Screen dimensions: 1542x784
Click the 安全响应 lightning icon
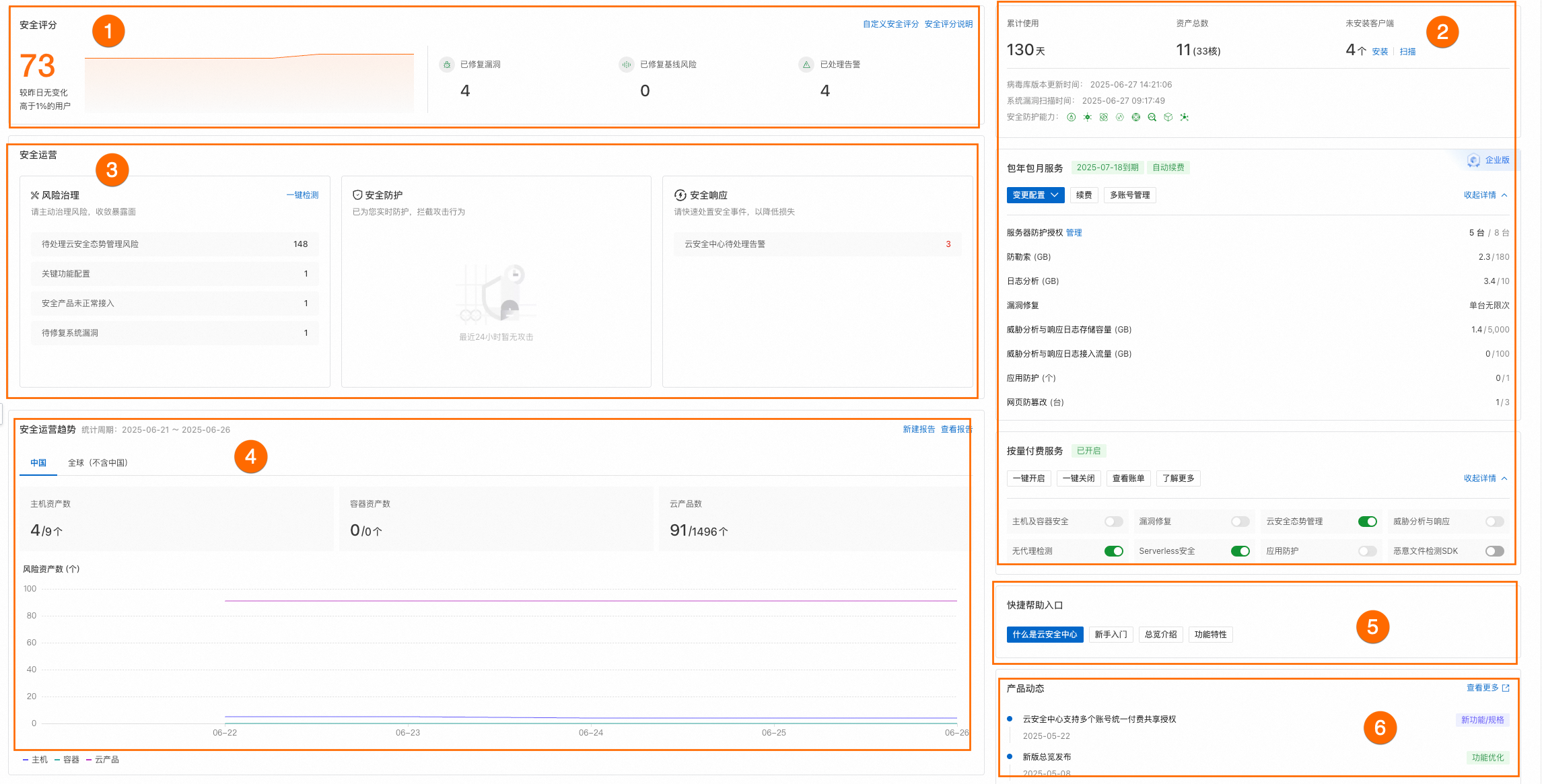pyautogui.click(x=680, y=195)
